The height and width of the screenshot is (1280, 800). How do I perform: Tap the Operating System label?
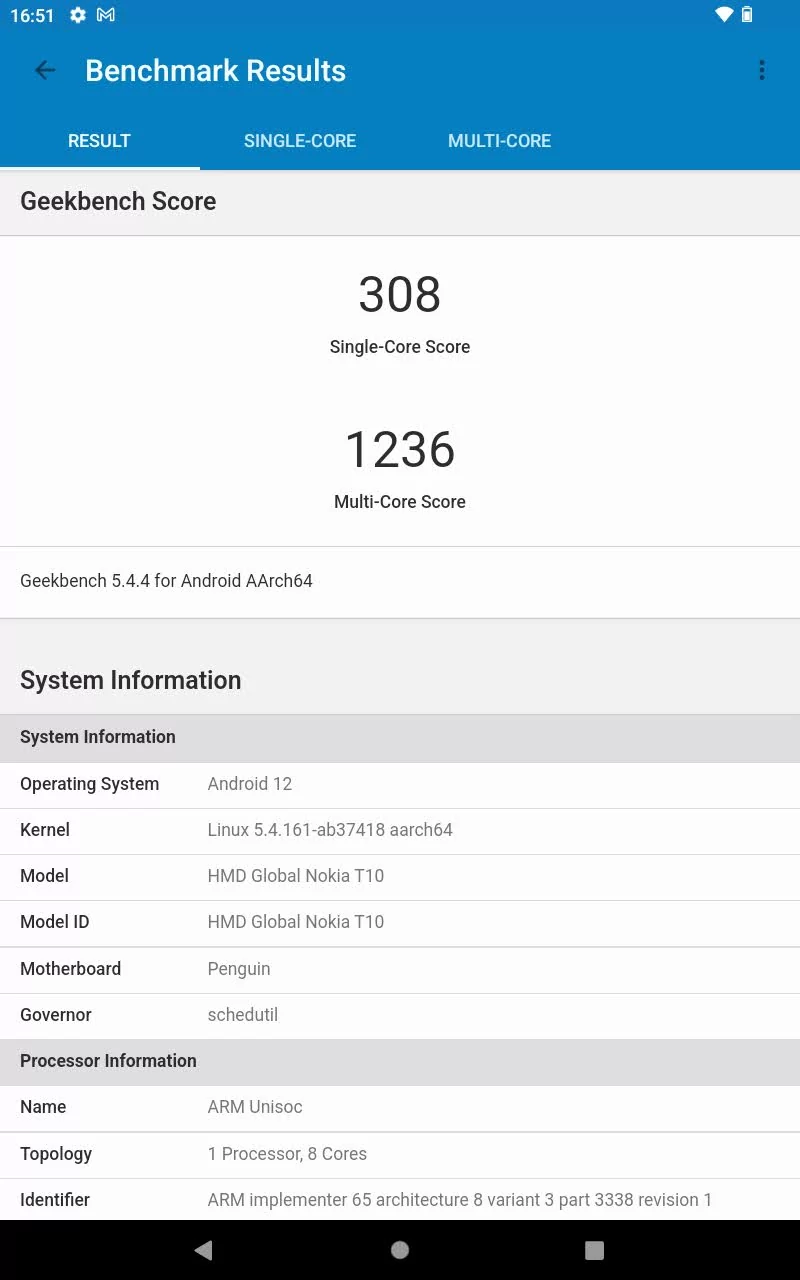click(x=89, y=784)
